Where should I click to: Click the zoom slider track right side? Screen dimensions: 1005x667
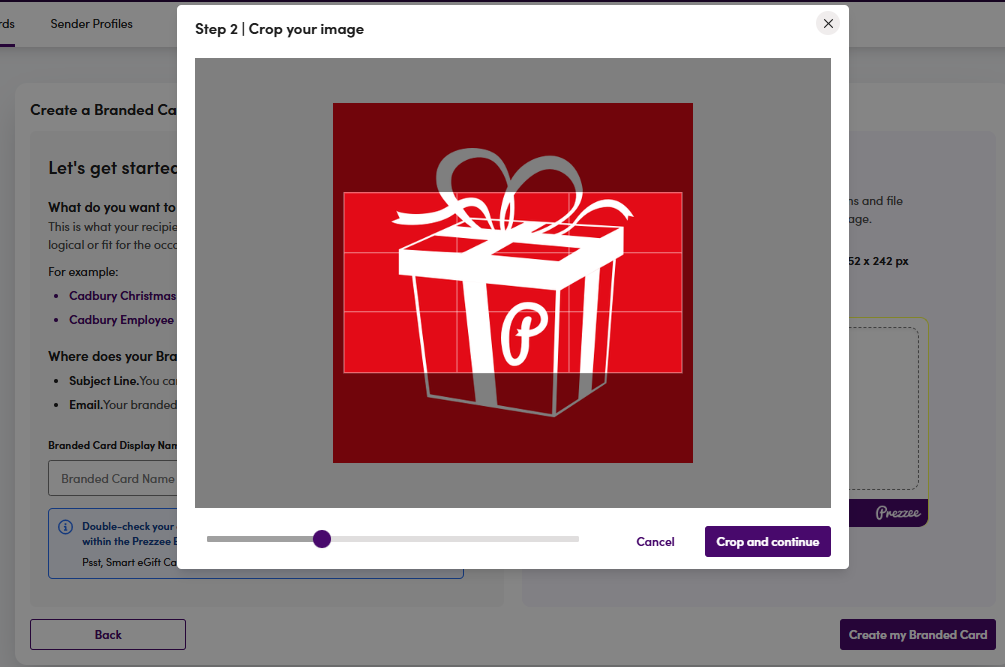pos(455,539)
